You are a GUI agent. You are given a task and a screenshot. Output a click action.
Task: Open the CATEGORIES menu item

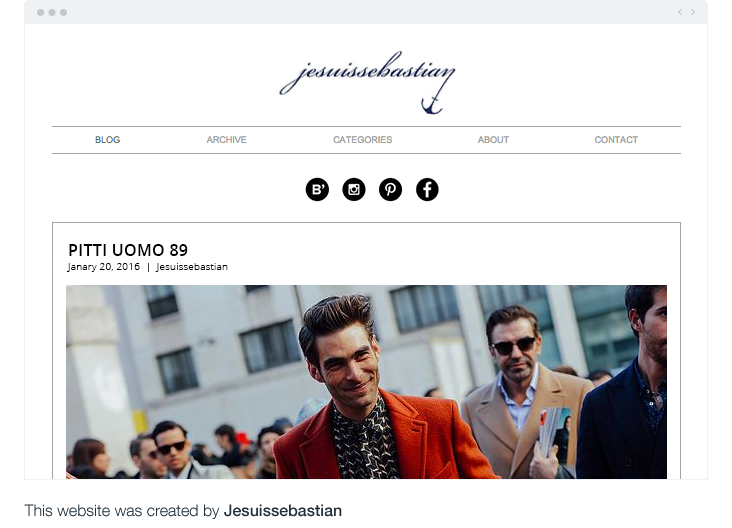(x=363, y=140)
